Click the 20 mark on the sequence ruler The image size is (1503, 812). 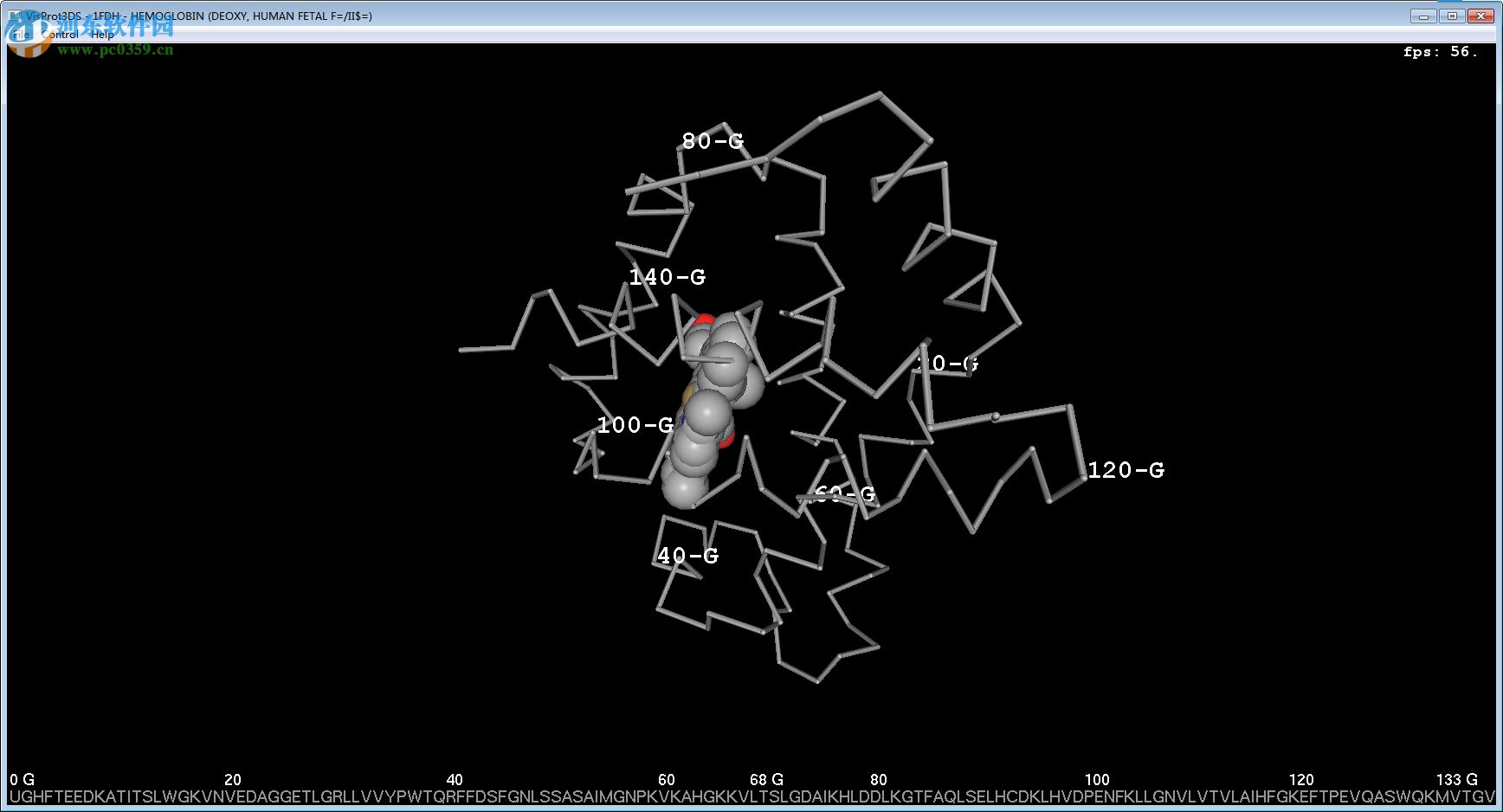(232, 780)
